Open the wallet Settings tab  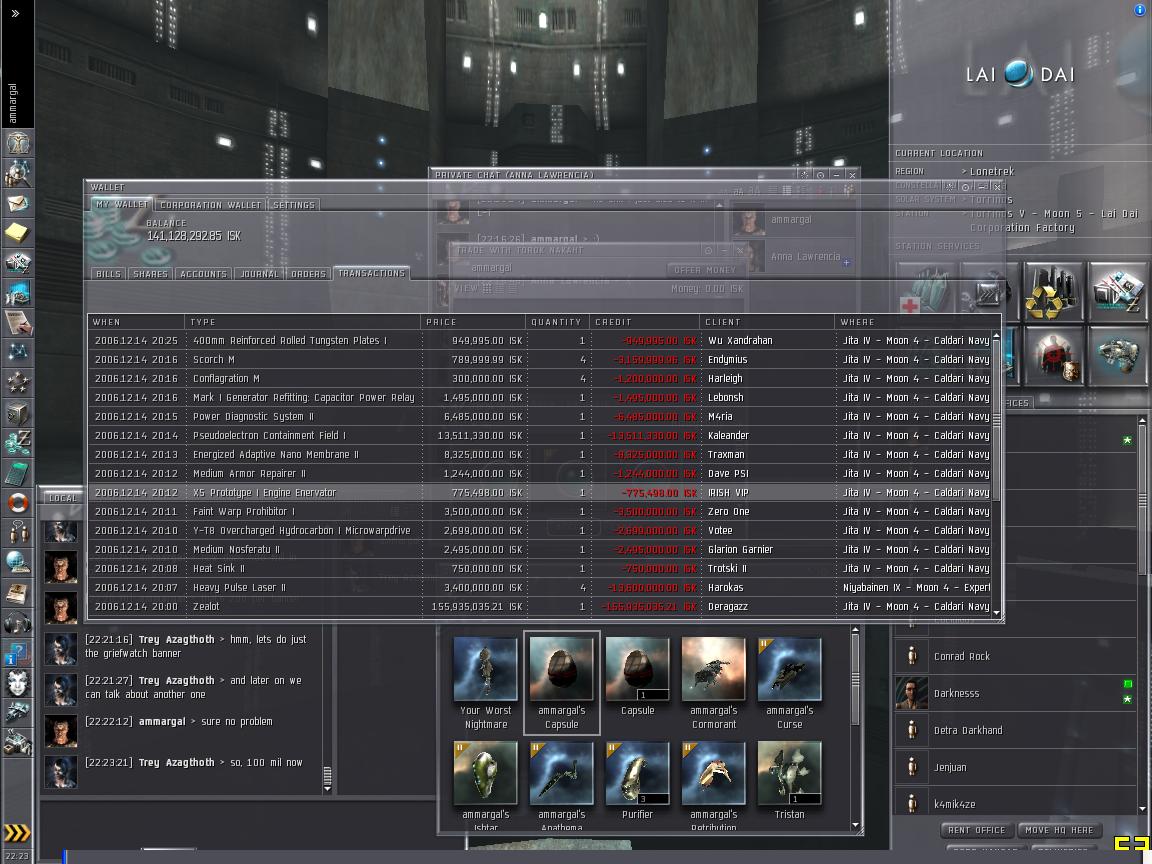click(294, 205)
